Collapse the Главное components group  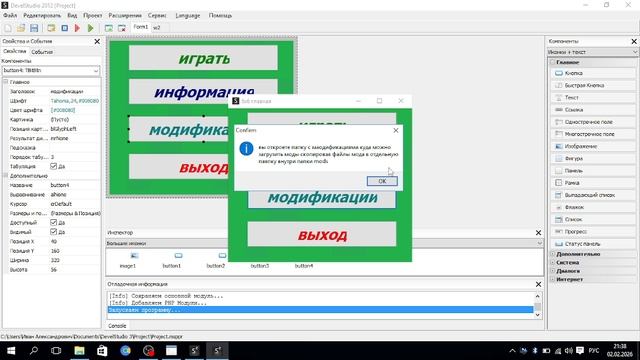click(552, 62)
